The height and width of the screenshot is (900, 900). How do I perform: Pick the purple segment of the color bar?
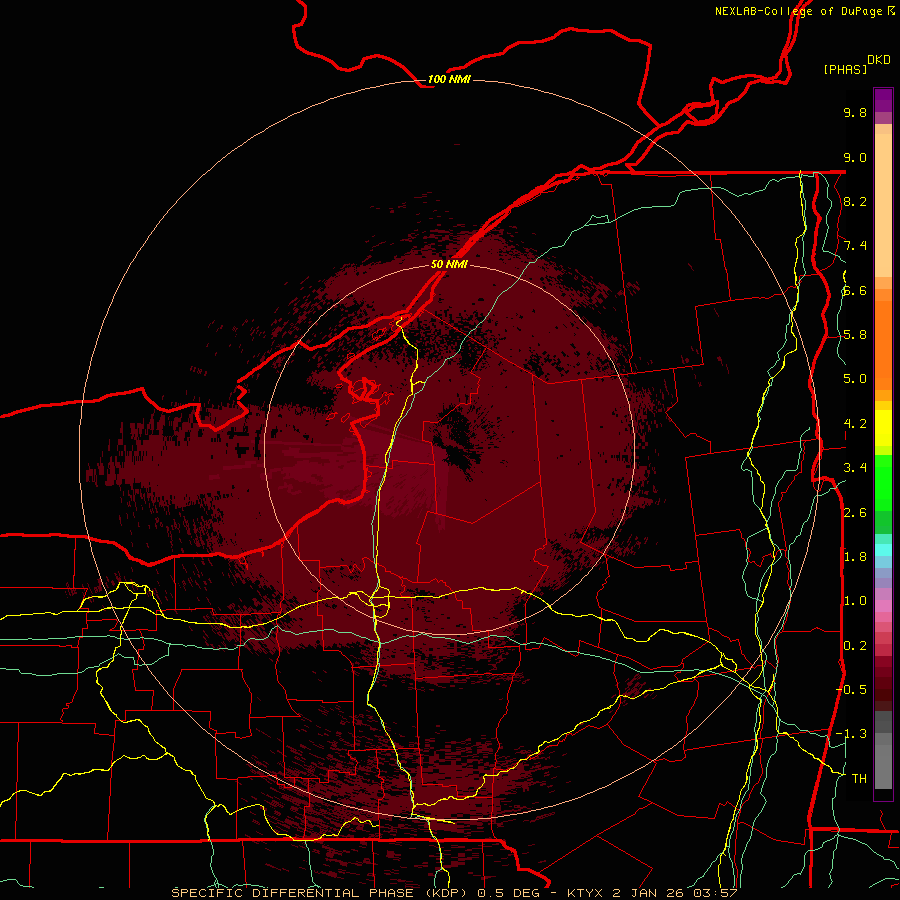click(x=883, y=100)
